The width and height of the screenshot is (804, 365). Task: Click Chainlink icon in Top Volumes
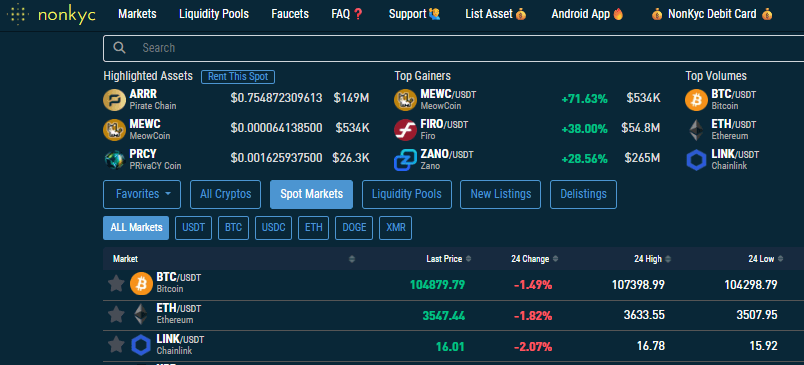click(x=696, y=160)
